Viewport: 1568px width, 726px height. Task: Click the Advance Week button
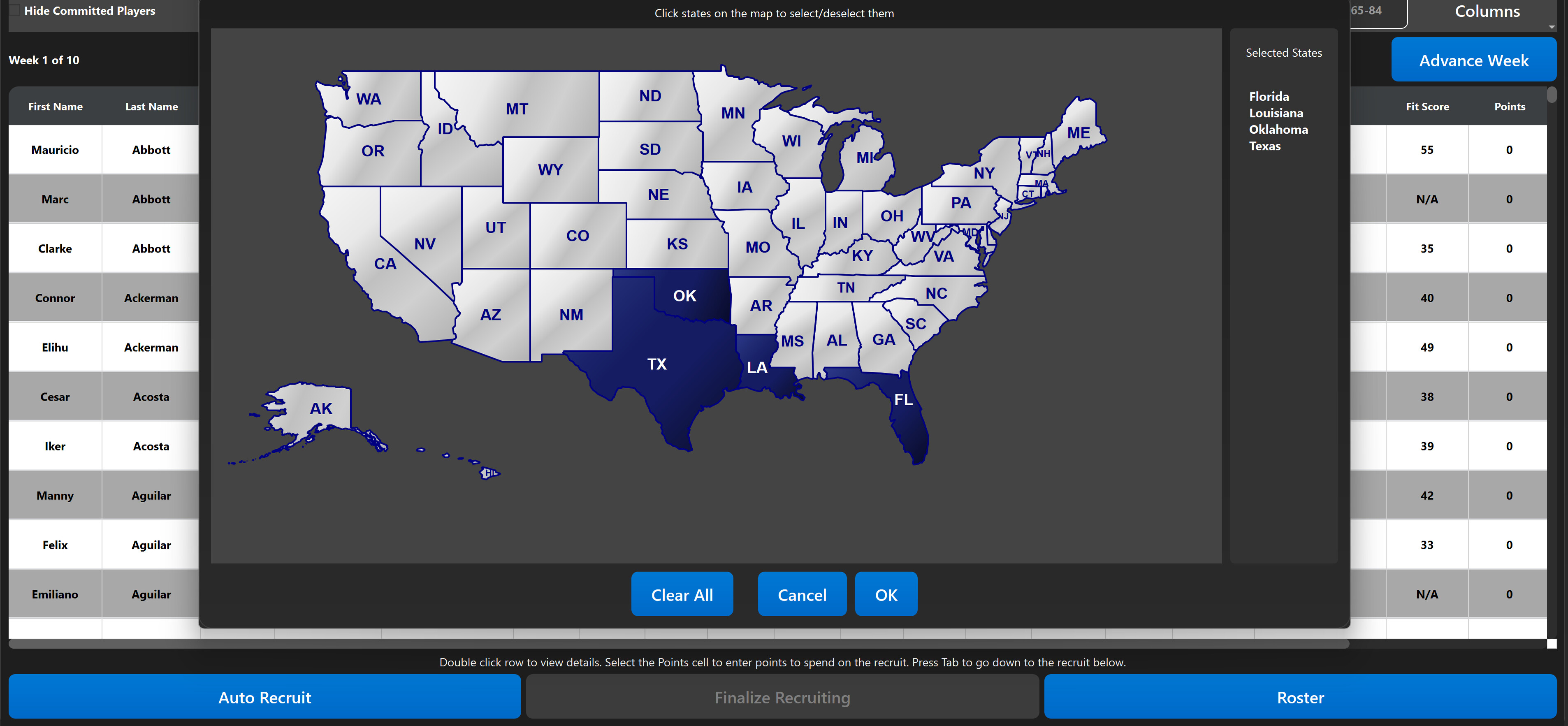[x=1474, y=60]
